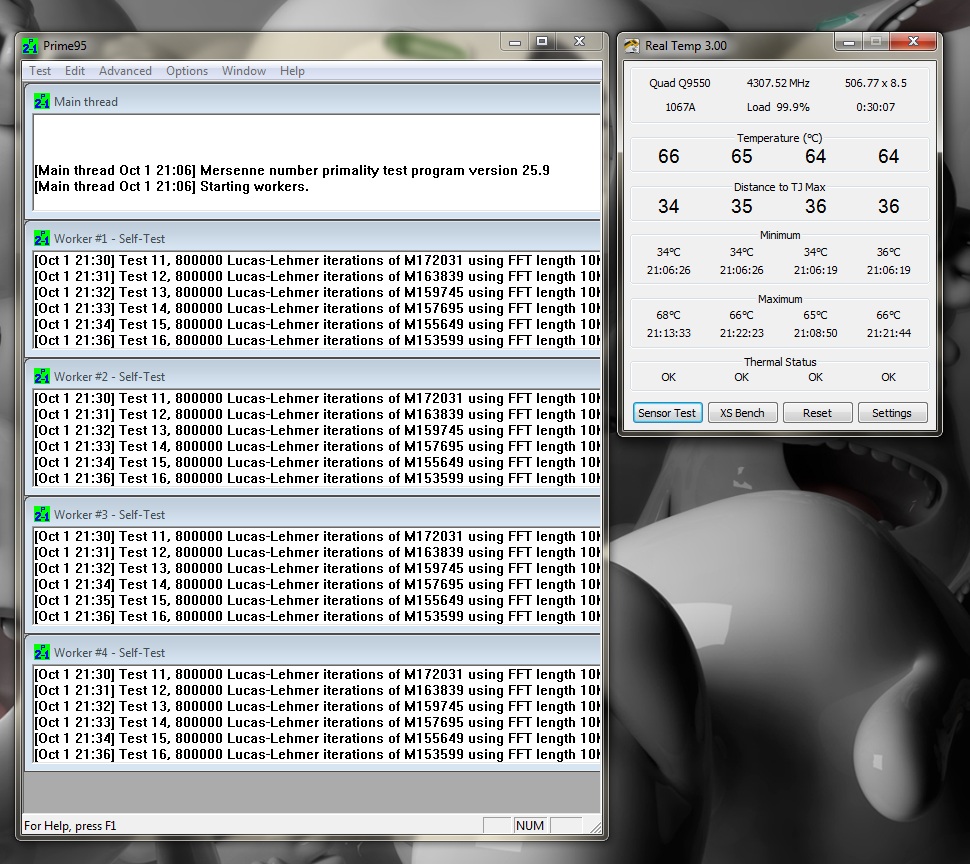970x864 pixels.
Task: Maximize the Prime95 window
Action: (x=542, y=42)
